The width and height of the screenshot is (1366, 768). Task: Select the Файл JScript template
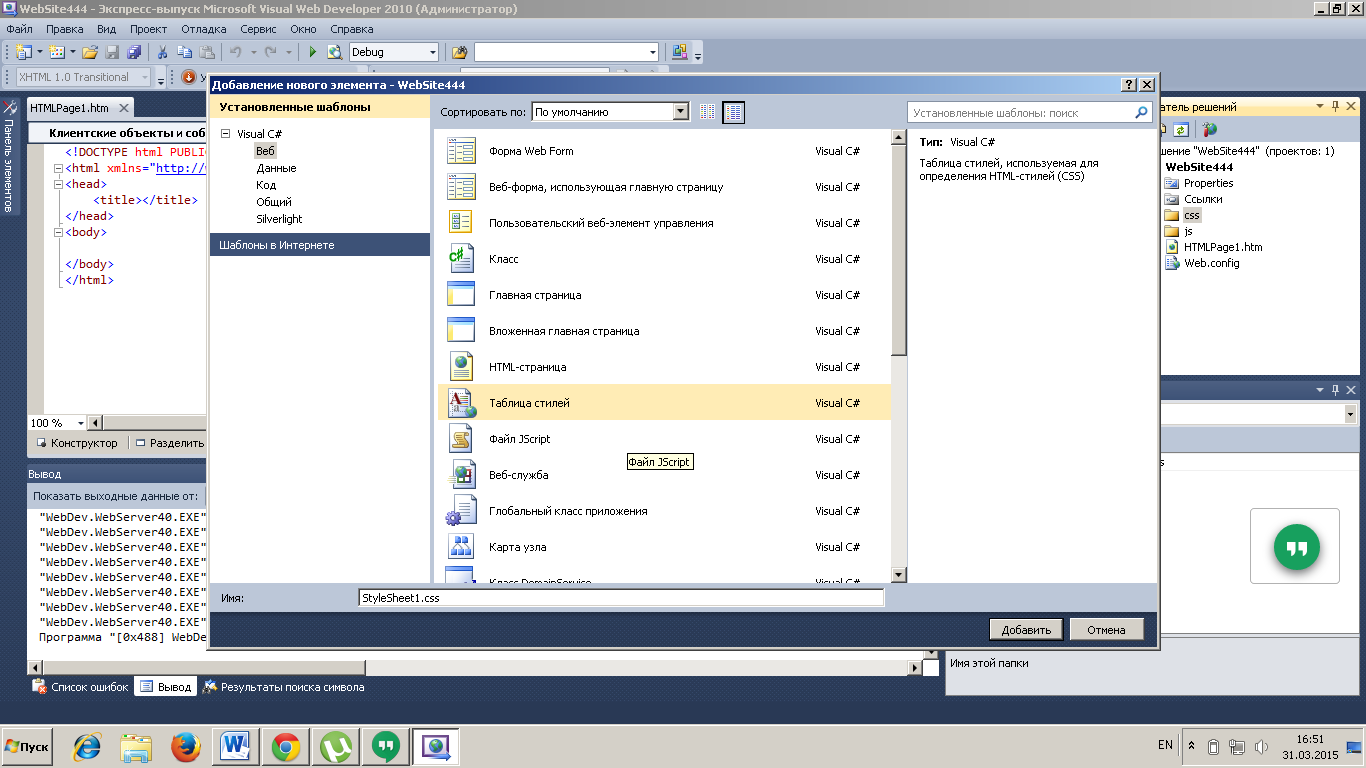pyautogui.click(x=664, y=439)
